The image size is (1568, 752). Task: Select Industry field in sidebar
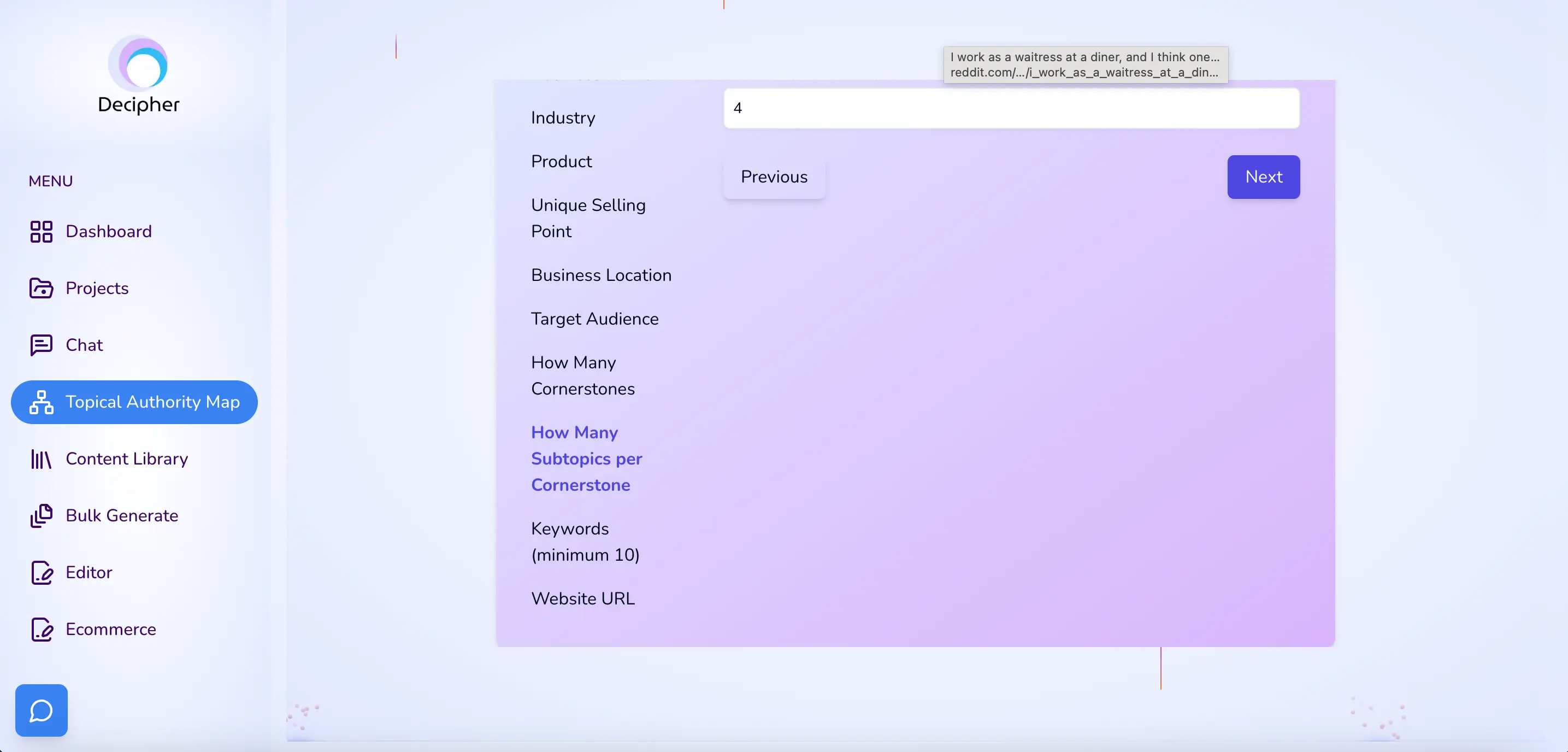pyautogui.click(x=563, y=118)
